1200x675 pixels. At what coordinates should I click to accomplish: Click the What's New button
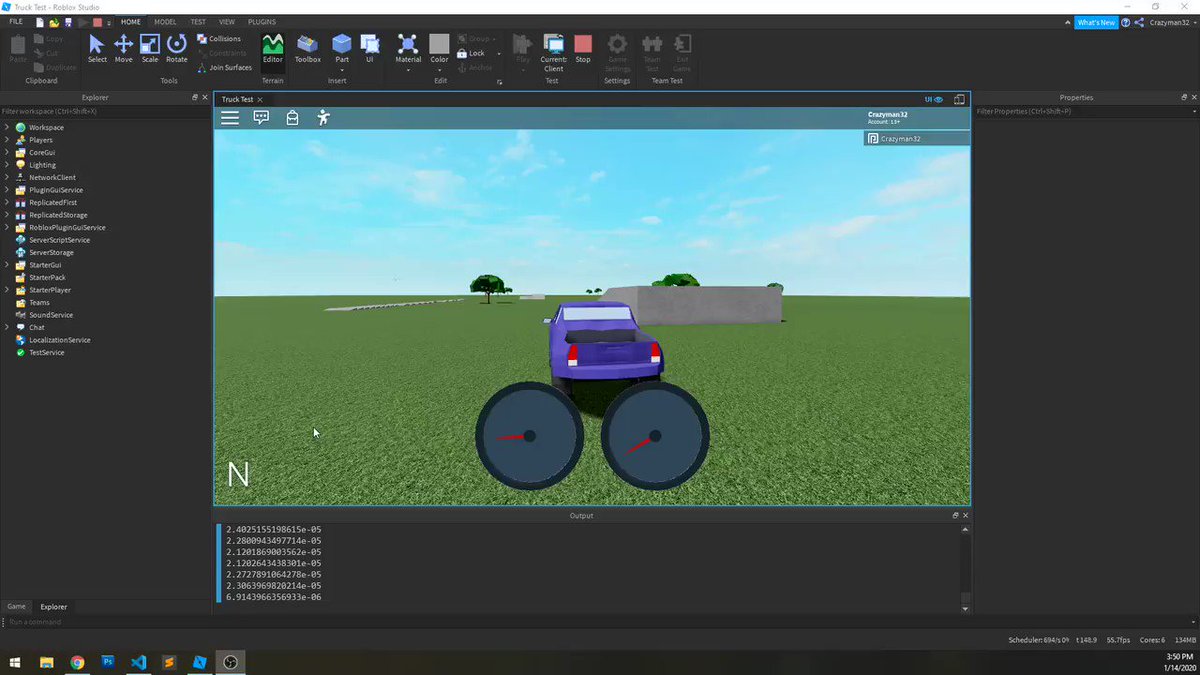(1096, 22)
